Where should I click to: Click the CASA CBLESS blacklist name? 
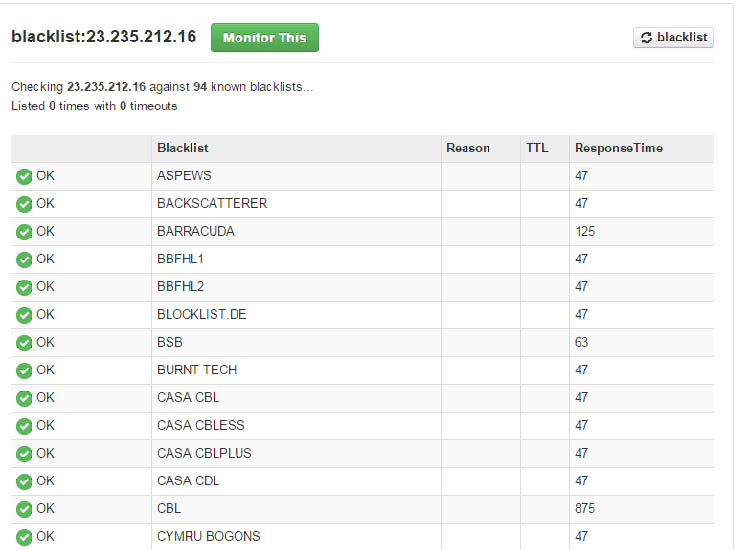[x=201, y=425]
